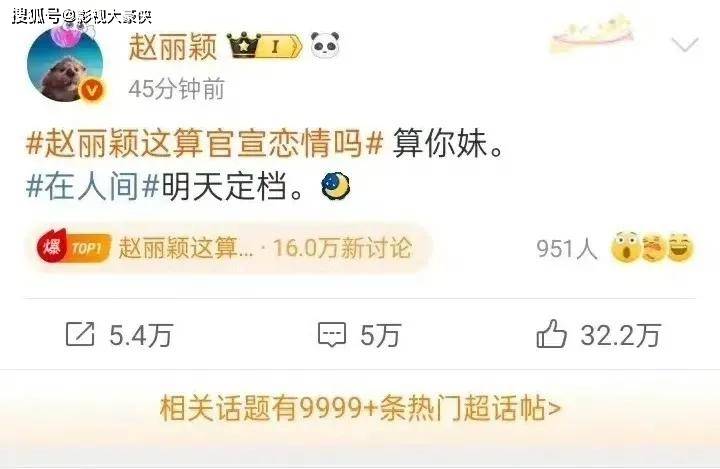Click the laughing face reaction emoji
Viewport: 720px width, 469px height.
(x=680, y=247)
